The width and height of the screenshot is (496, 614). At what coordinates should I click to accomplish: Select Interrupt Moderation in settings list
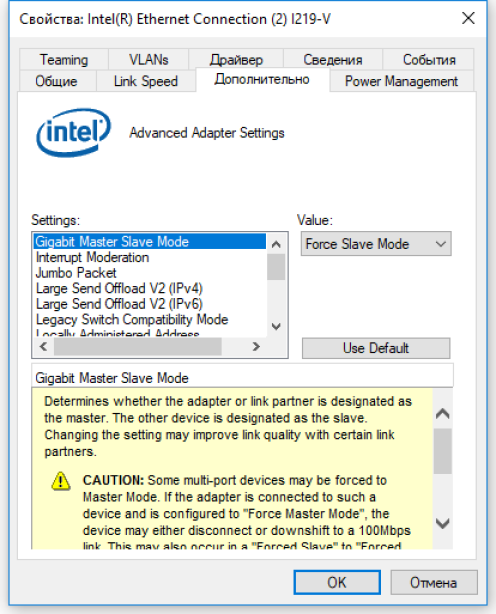point(150,257)
